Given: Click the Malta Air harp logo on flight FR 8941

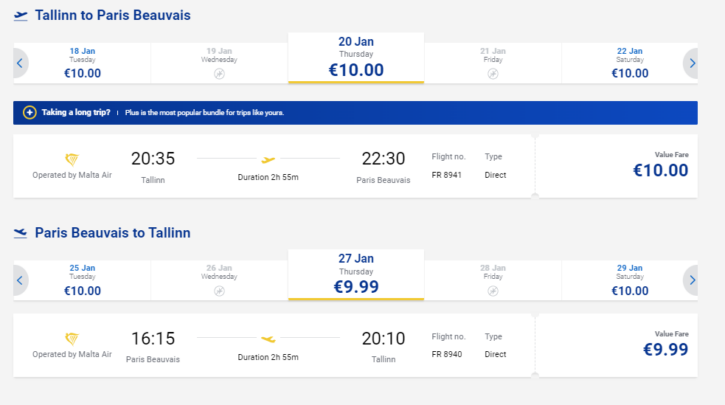Looking at the screenshot, I should pyautogui.click(x=72, y=160).
